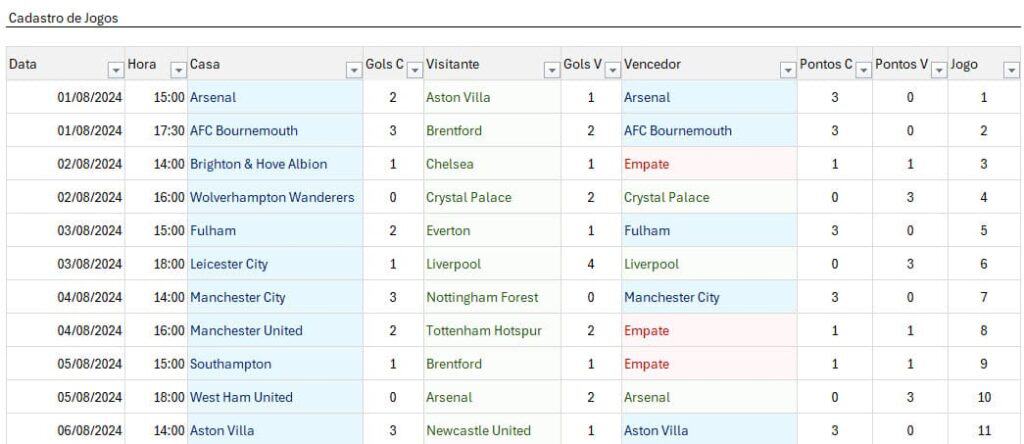Select the Cadastro de Jogos title
Viewport: 1024px width, 444px height.
click(x=63, y=18)
